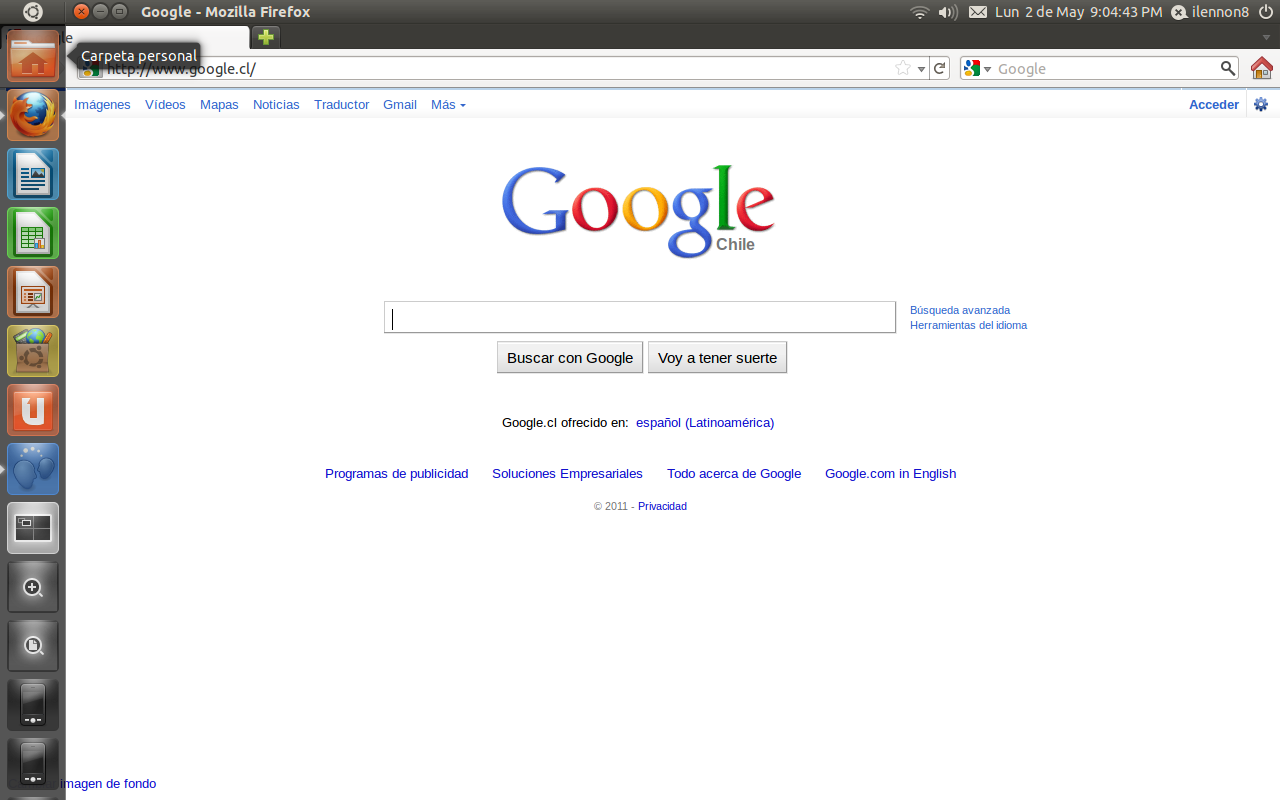Click the search magnifier in the search bar
Screen dimensions: 1280x800
[x=1228, y=68]
